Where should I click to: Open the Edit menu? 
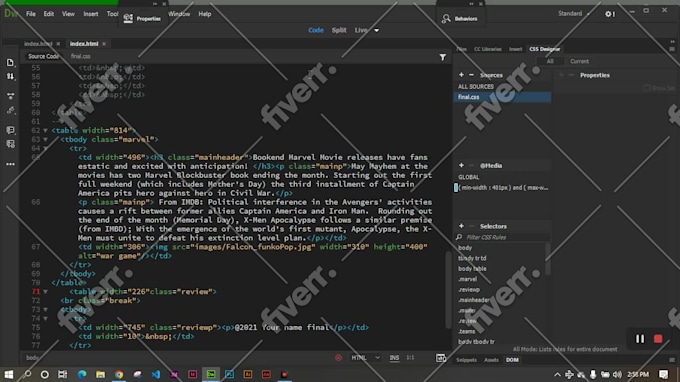coord(49,14)
